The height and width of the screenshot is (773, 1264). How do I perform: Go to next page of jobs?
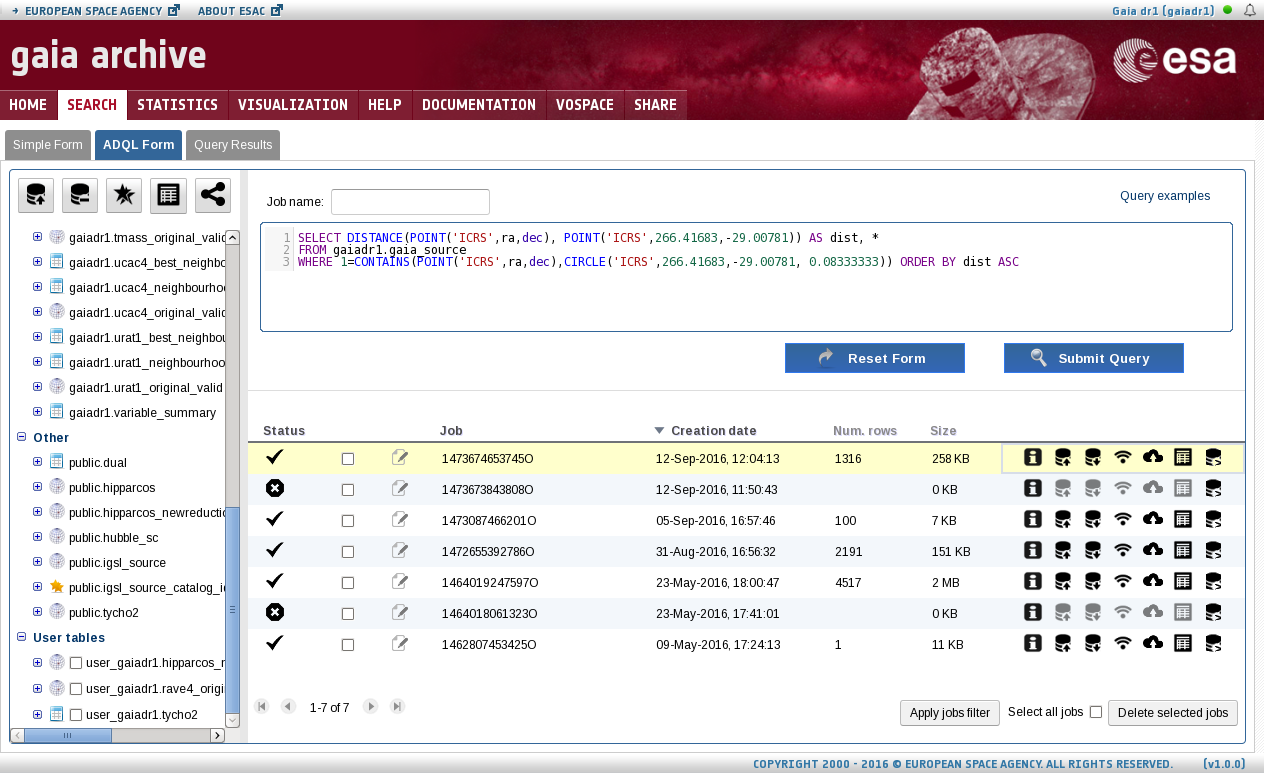pyautogui.click(x=370, y=706)
